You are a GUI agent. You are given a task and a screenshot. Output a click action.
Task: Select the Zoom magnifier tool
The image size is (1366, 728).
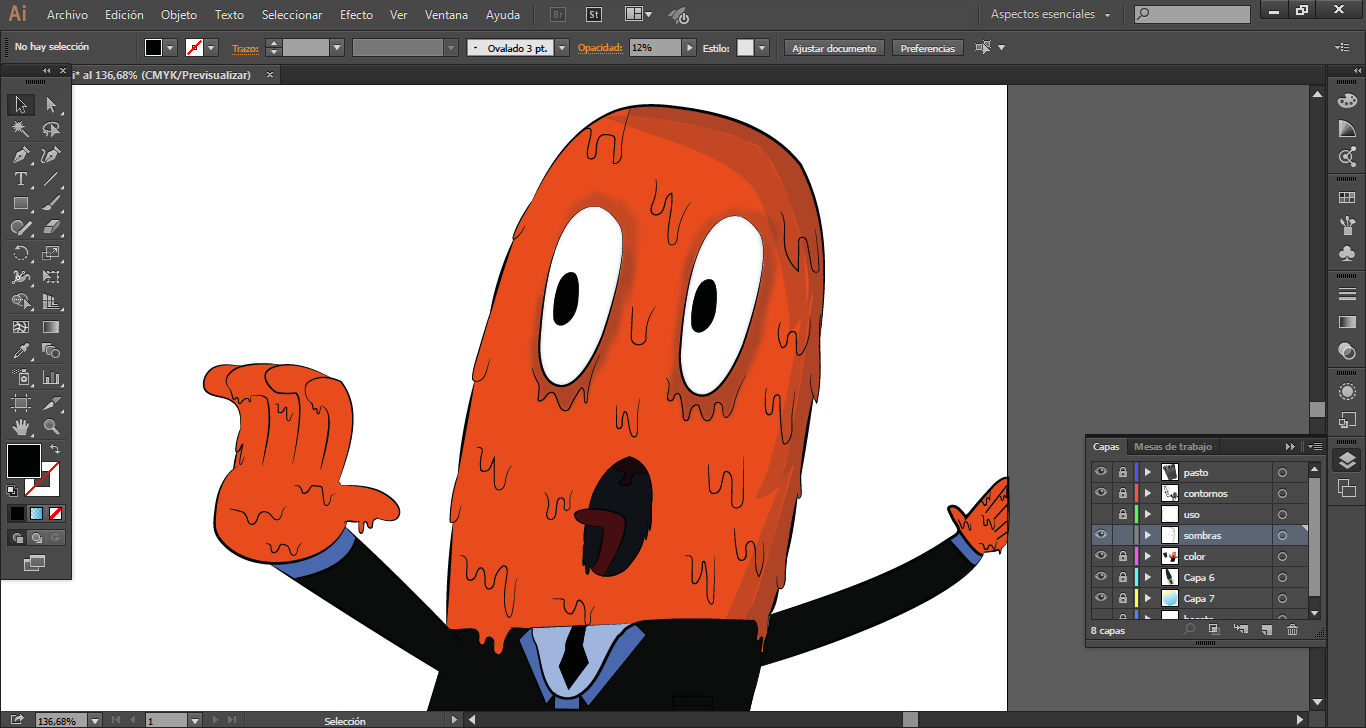point(51,427)
